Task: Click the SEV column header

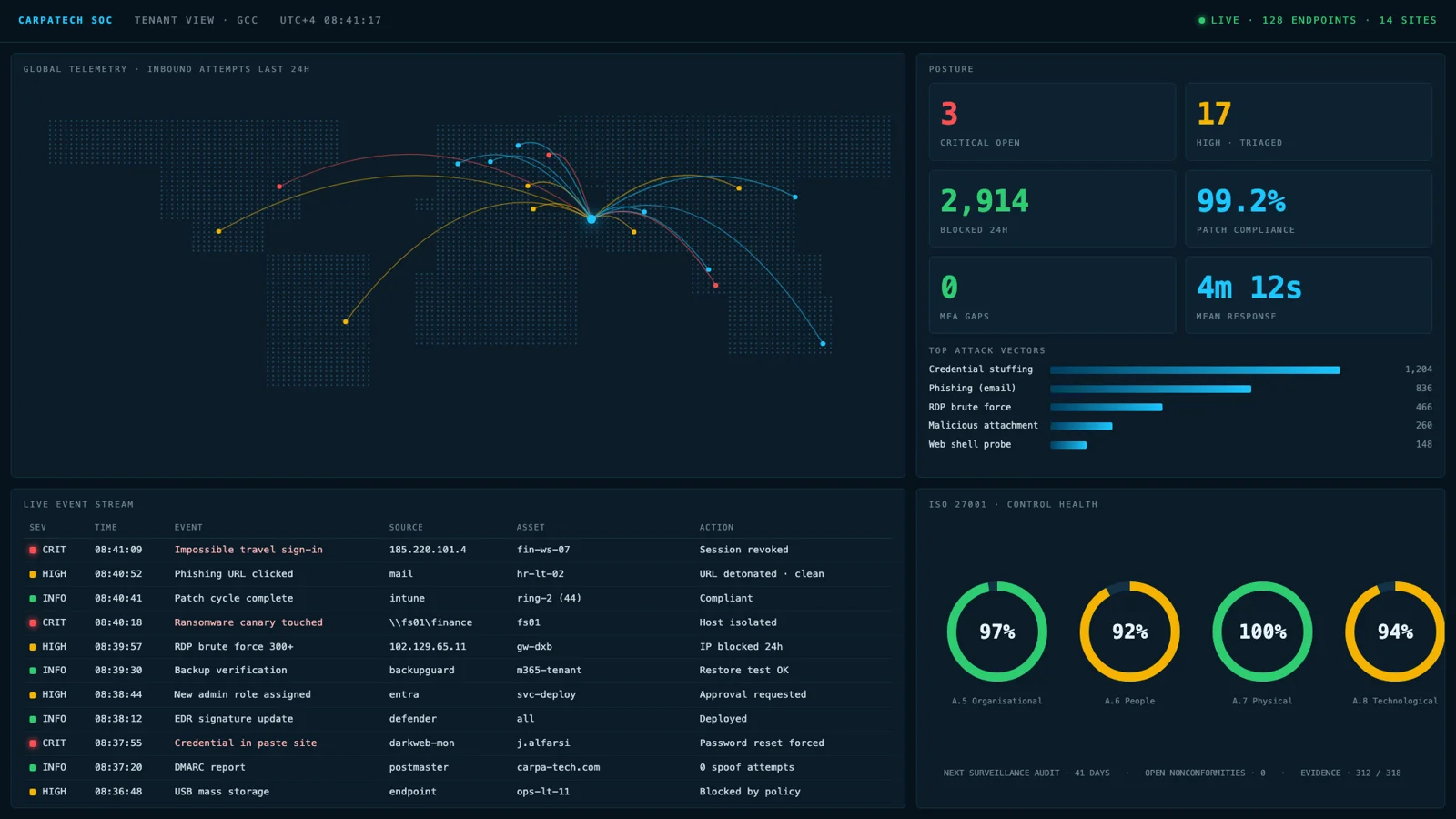Action: (x=37, y=528)
